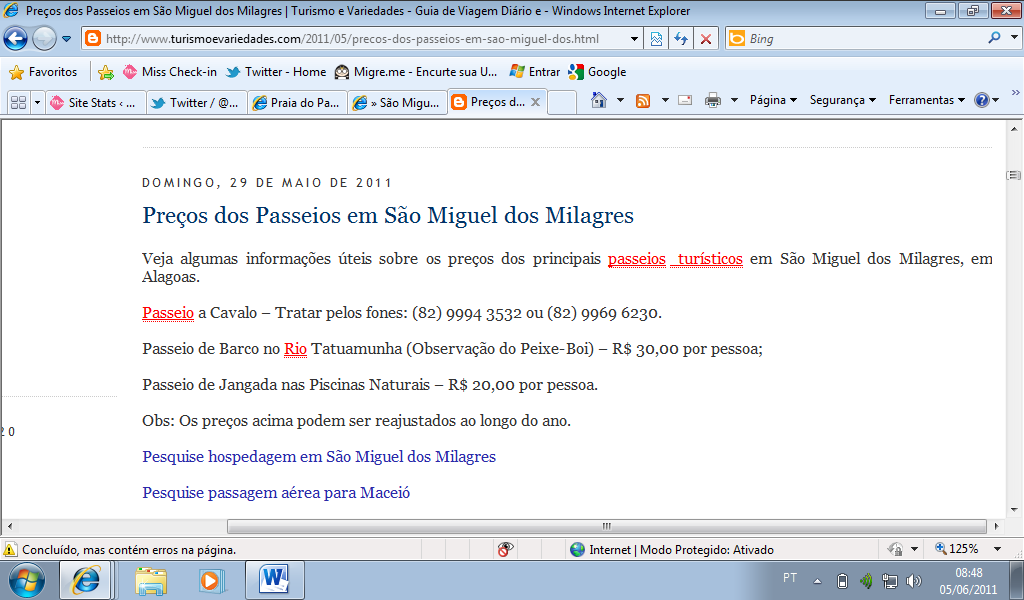Click the RSS feeds icon
This screenshot has width=1024, height=600.
643,100
